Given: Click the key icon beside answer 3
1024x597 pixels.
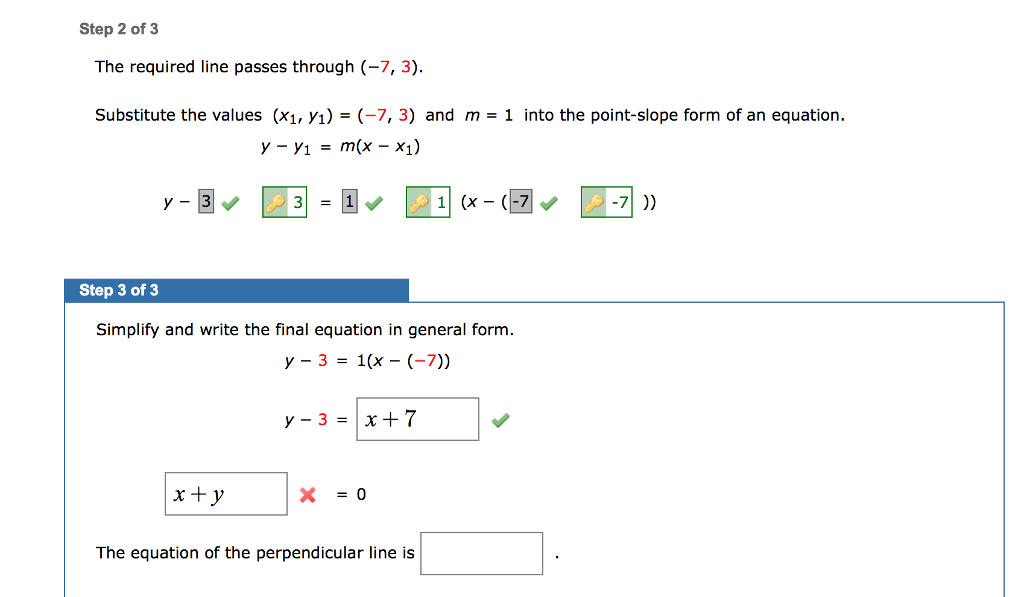Looking at the screenshot, I should click(275, 203).
